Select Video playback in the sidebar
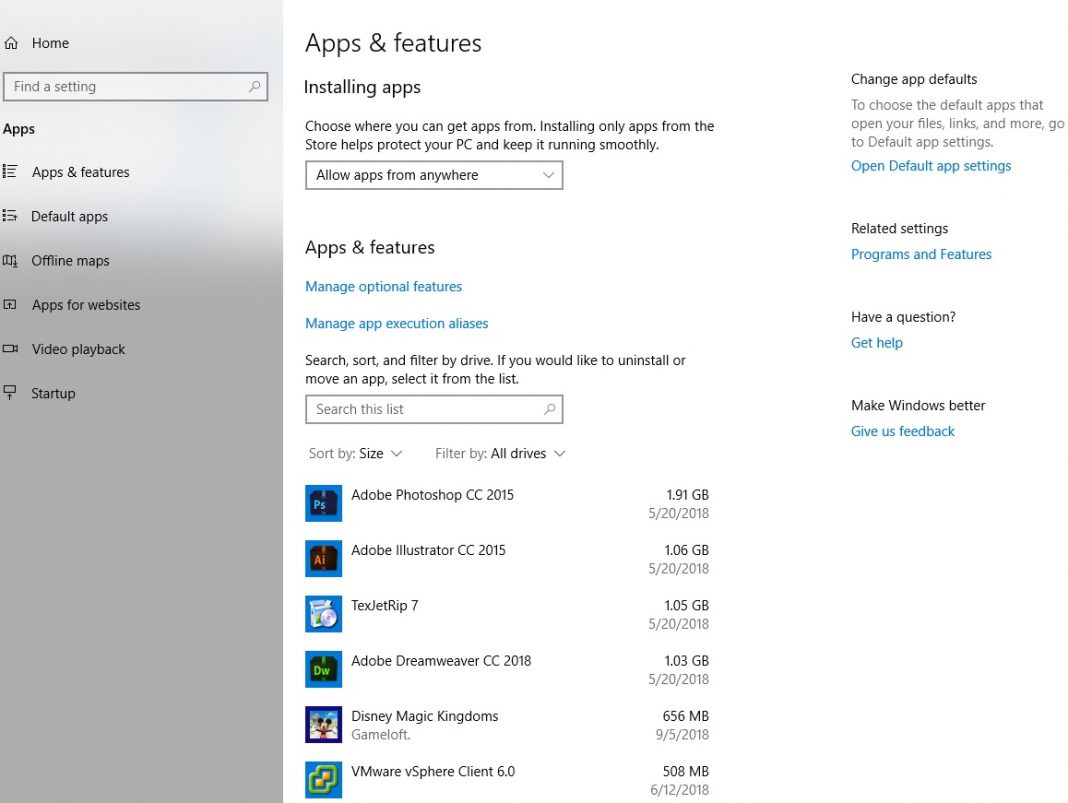The image size is (1068, 803). coord(78,349)
